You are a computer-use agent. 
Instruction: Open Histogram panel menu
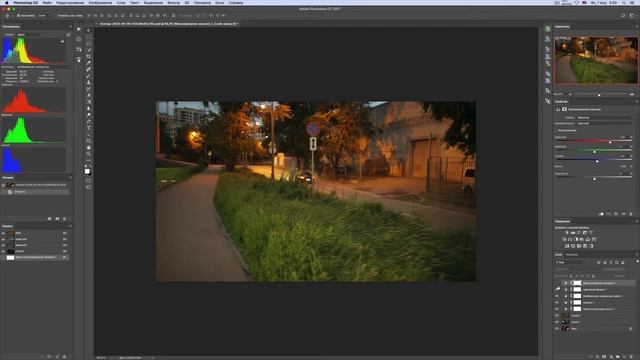point(70,27)
